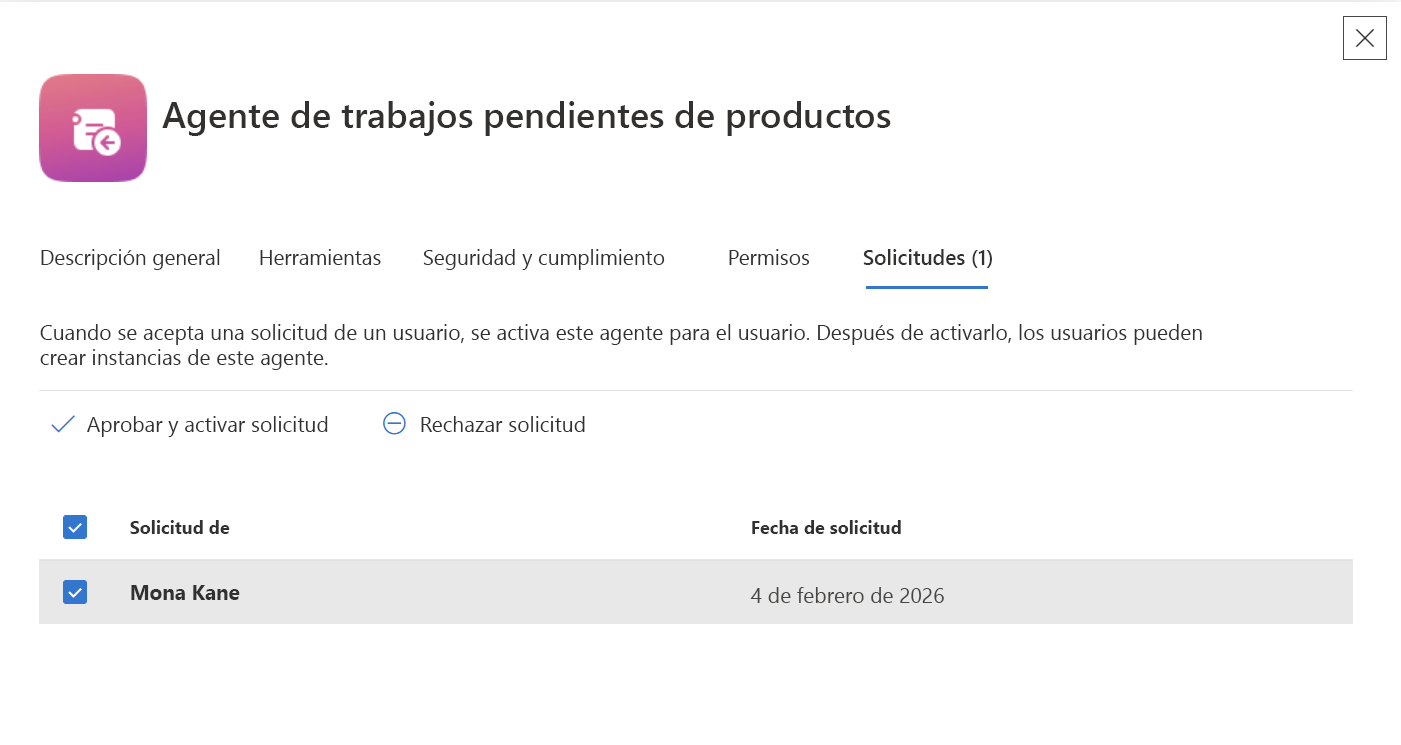Switch to the Herramientas tab
Viewport: 1401px width, 745px height.
320,258
